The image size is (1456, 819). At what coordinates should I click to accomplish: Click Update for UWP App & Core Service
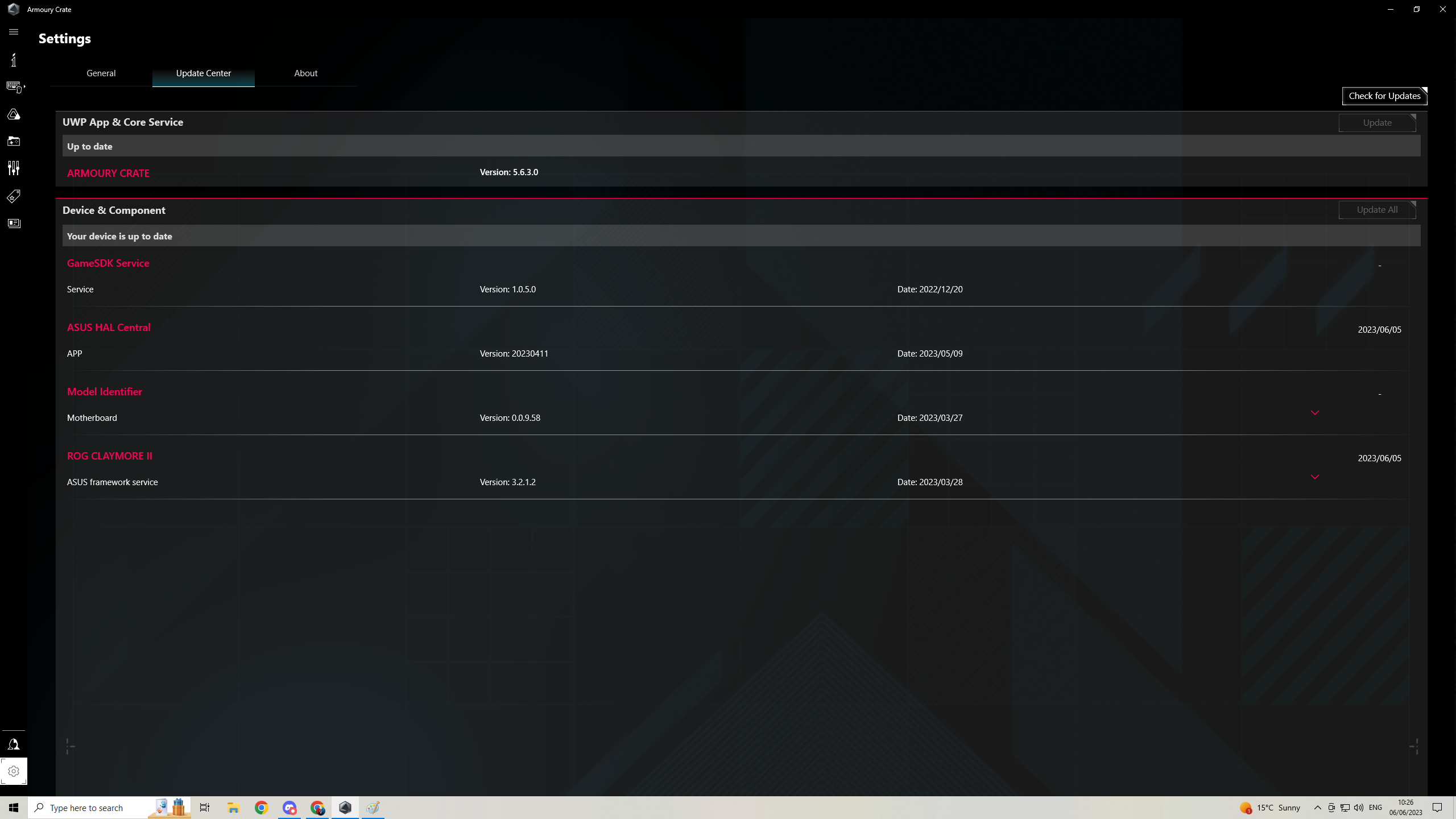click(x=1377, y=122)
